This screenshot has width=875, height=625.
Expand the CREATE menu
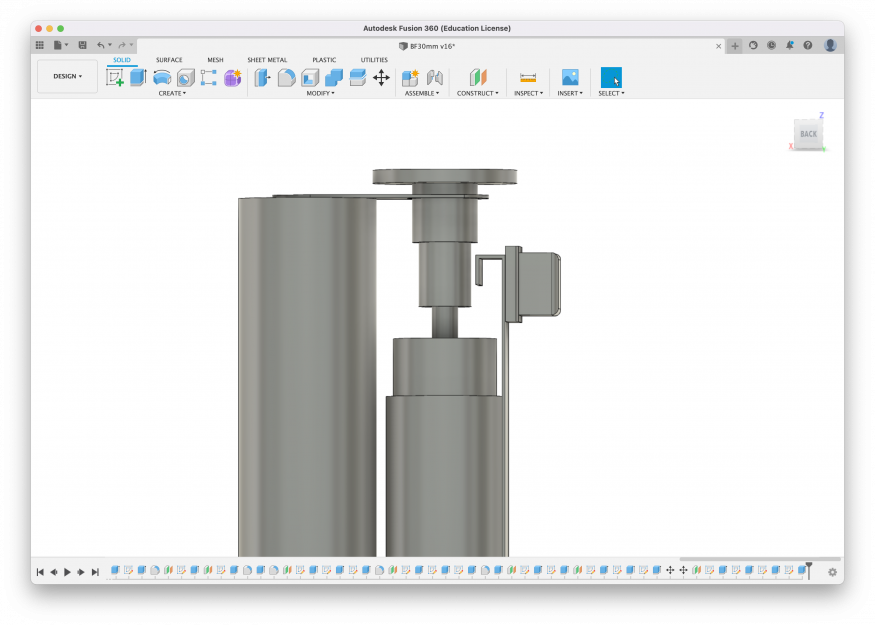[x=172, y=93]
